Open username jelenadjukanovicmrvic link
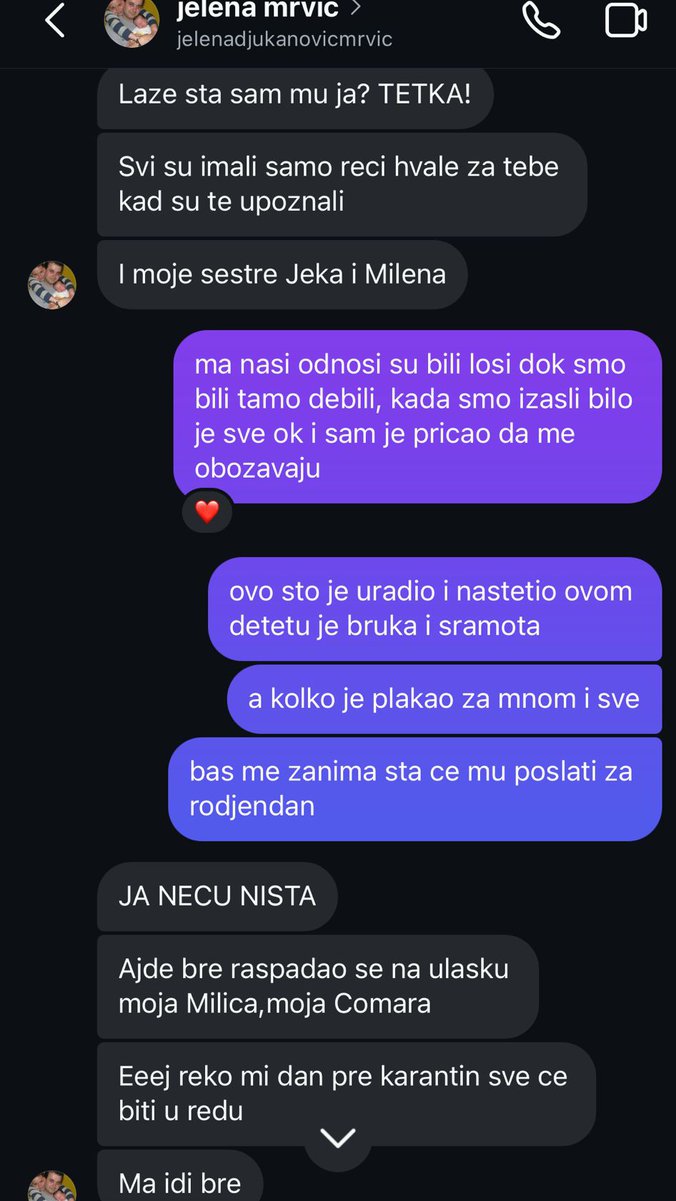This screenshot has height=1201, width=676. pos(284,39)
